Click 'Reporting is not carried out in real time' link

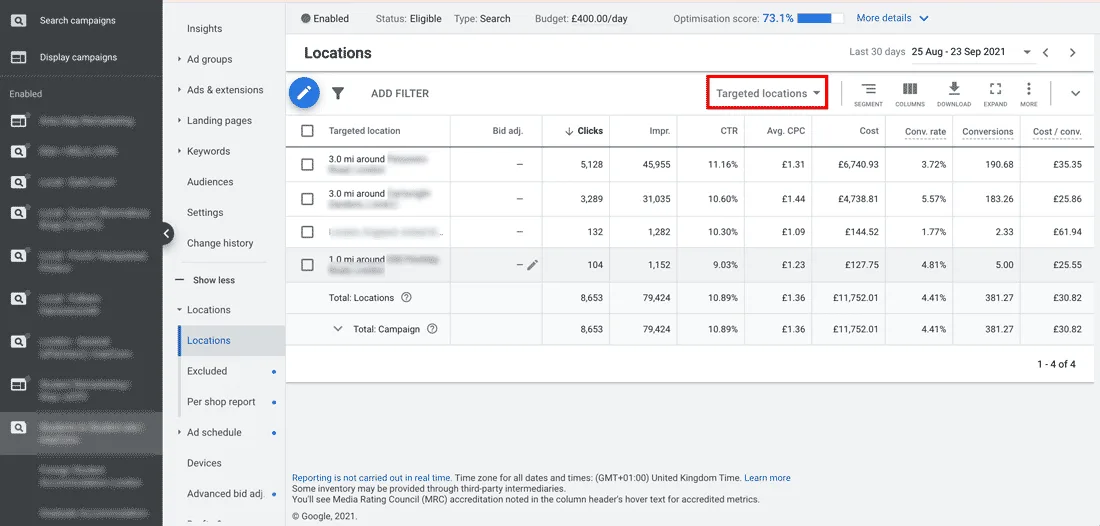tap(371, 478)
